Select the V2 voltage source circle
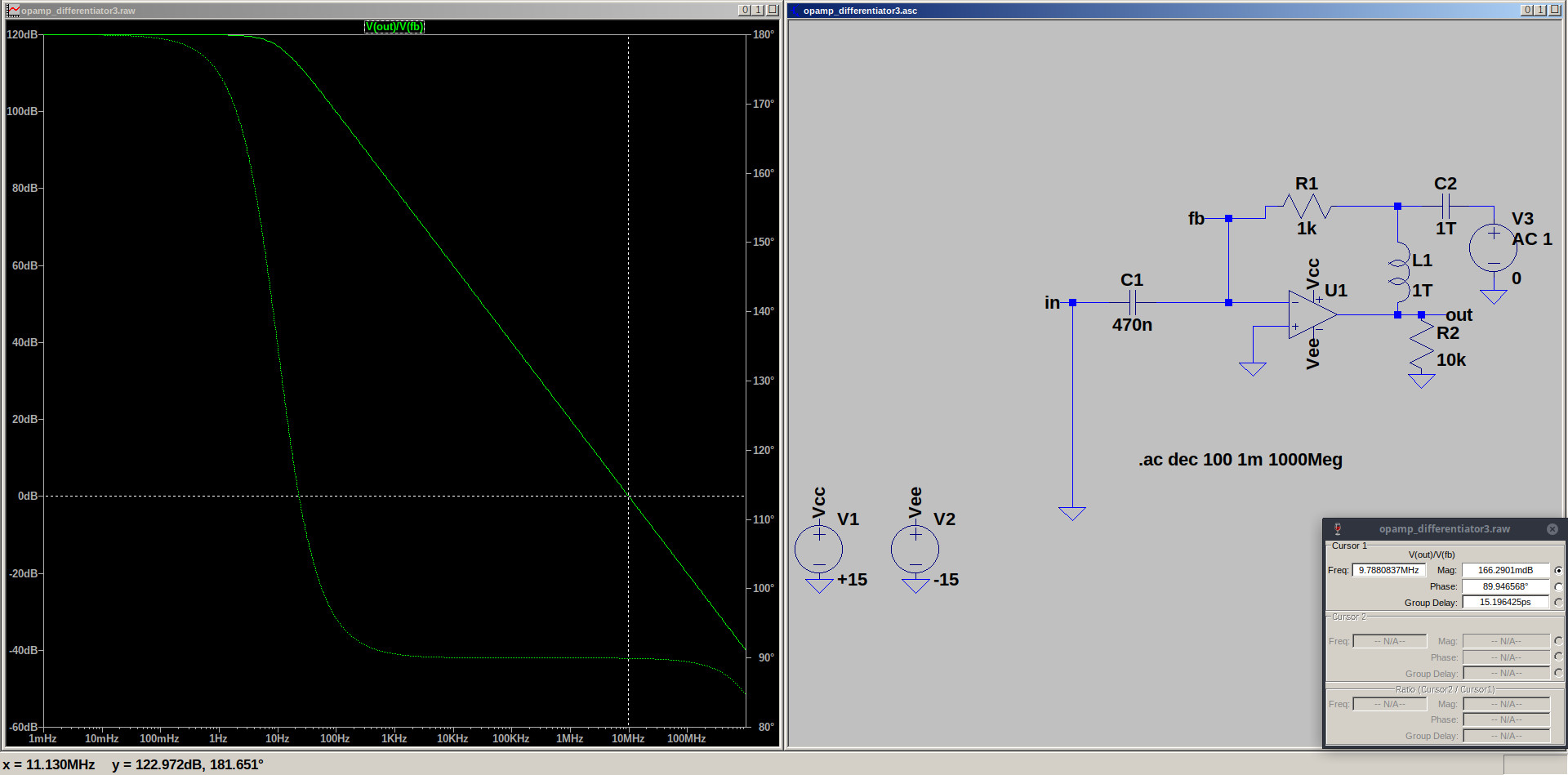The width and height of the screenshot is (1568, 775). tap(915, 549)
